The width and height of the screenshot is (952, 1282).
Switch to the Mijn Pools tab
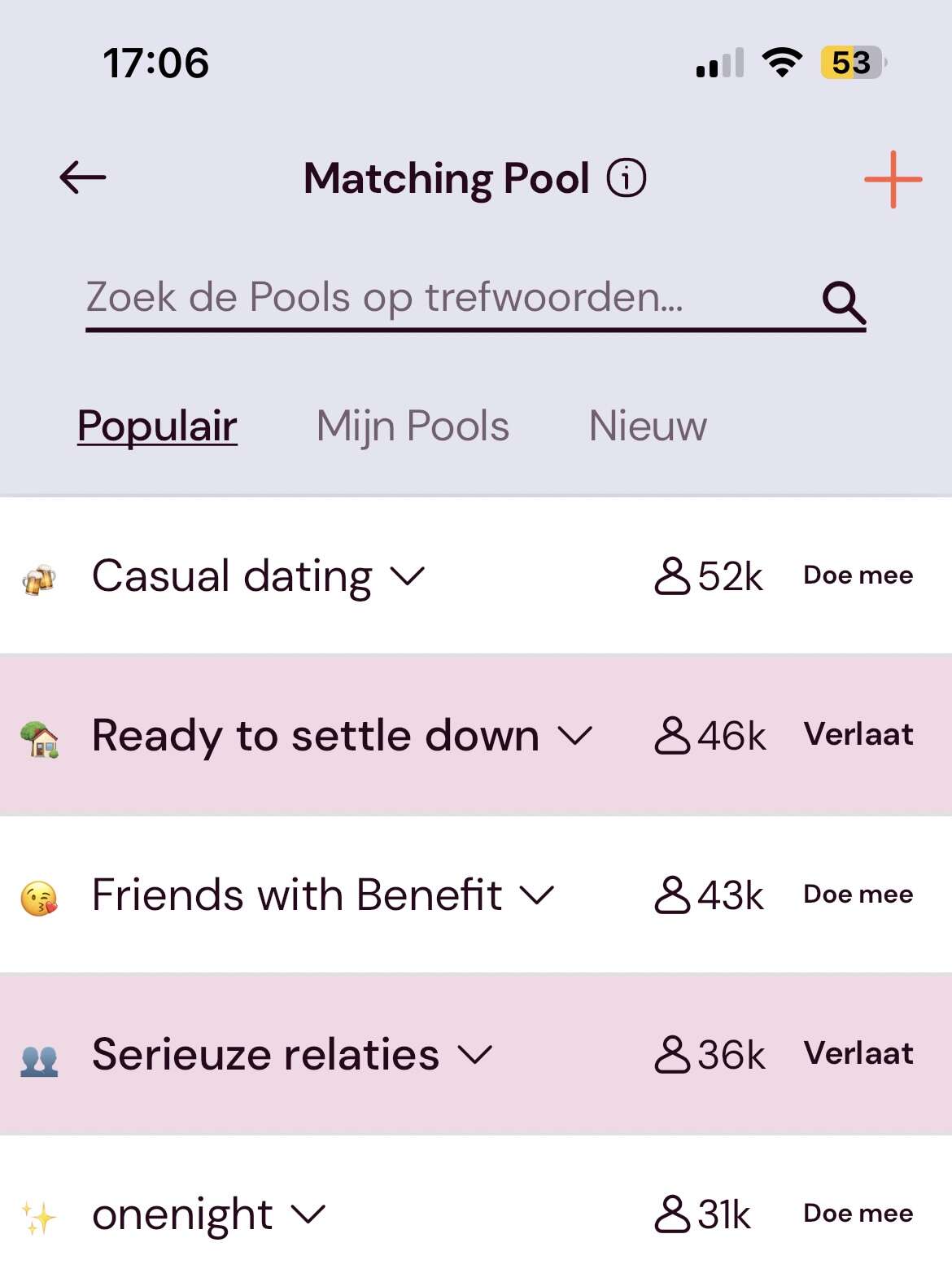click(x=413, y=427)
